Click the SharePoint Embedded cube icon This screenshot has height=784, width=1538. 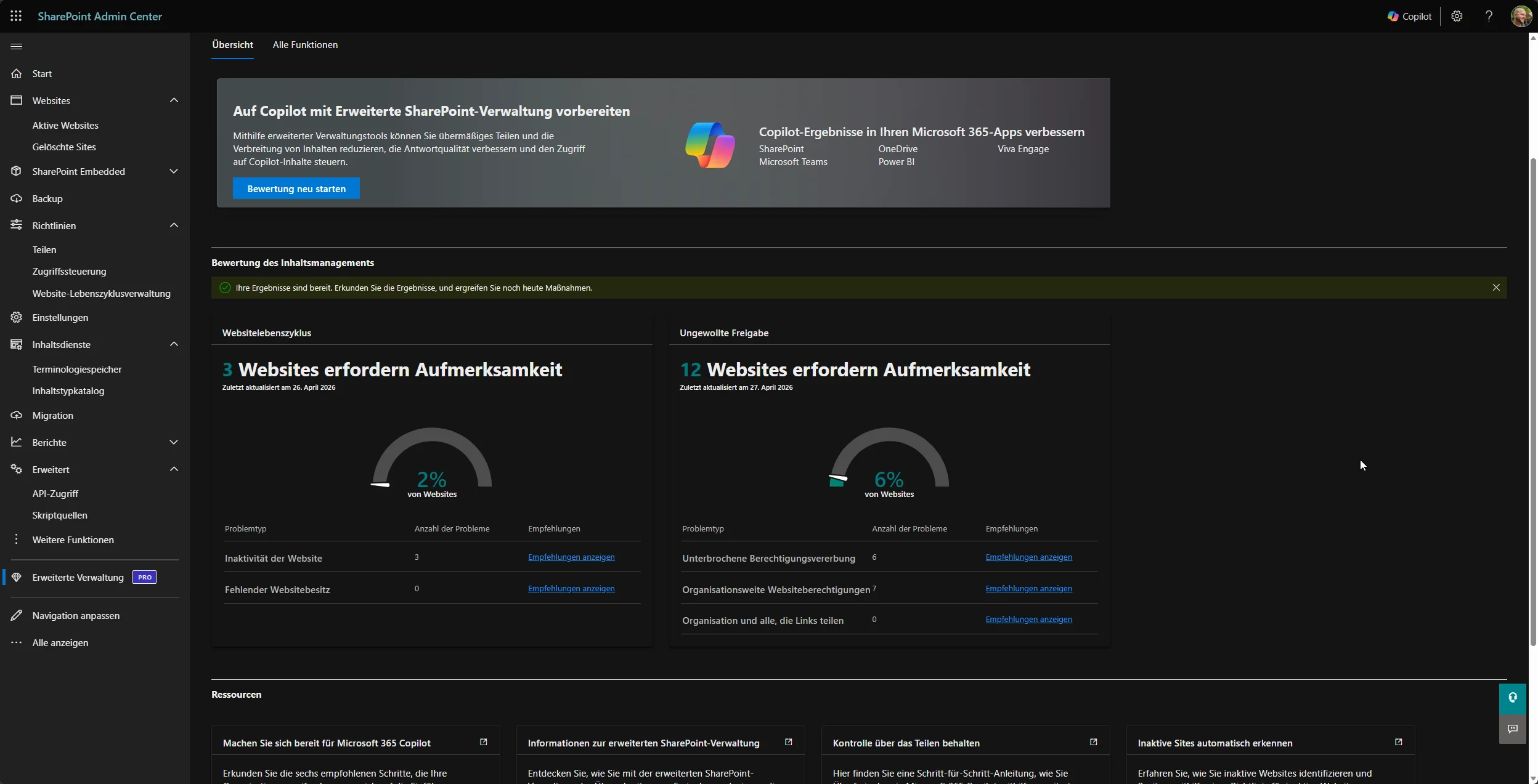click(x=17, y=171)
